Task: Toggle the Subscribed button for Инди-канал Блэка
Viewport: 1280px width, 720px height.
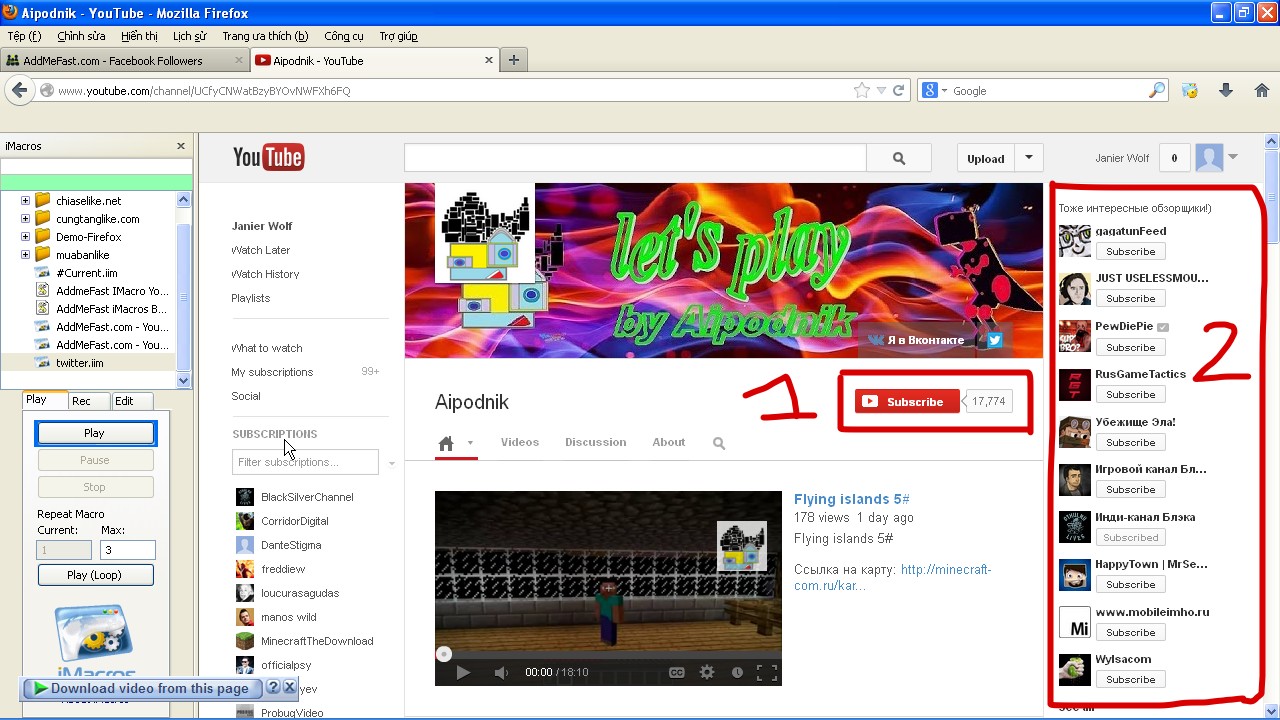Action: [x=1131, y=537]
